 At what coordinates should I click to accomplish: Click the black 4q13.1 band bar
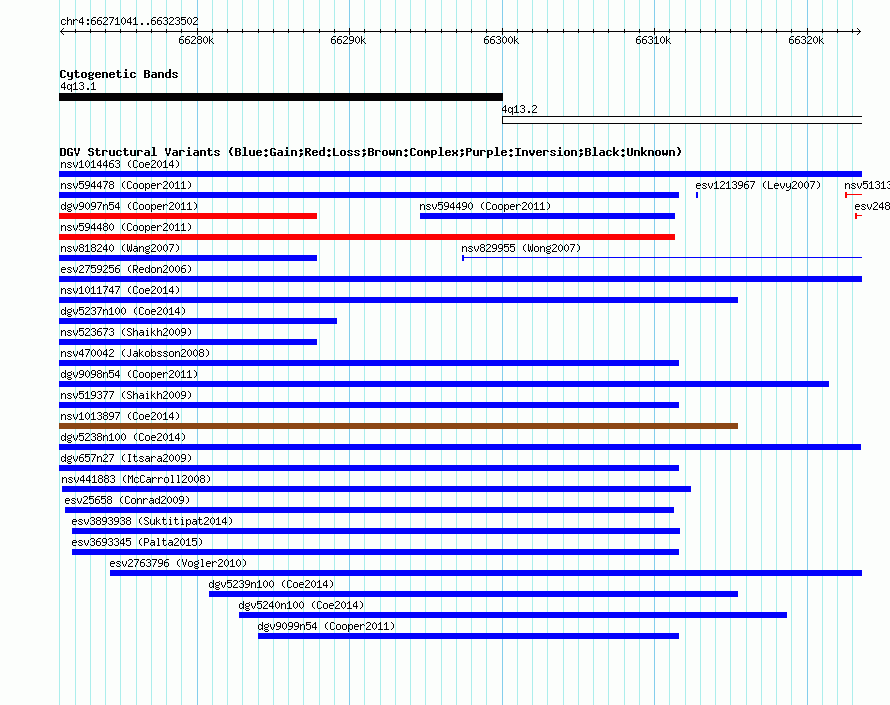pos(281,97)
